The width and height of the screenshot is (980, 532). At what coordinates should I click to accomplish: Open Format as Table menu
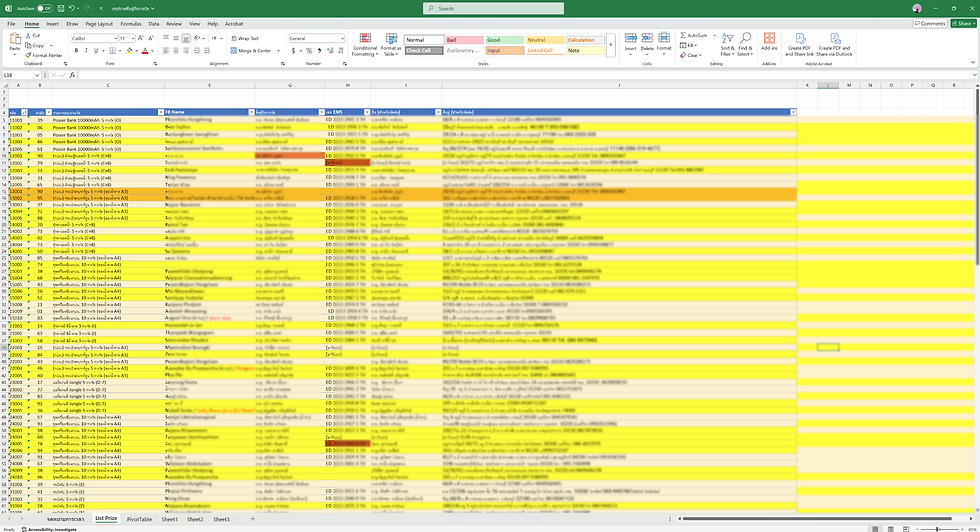391,44
